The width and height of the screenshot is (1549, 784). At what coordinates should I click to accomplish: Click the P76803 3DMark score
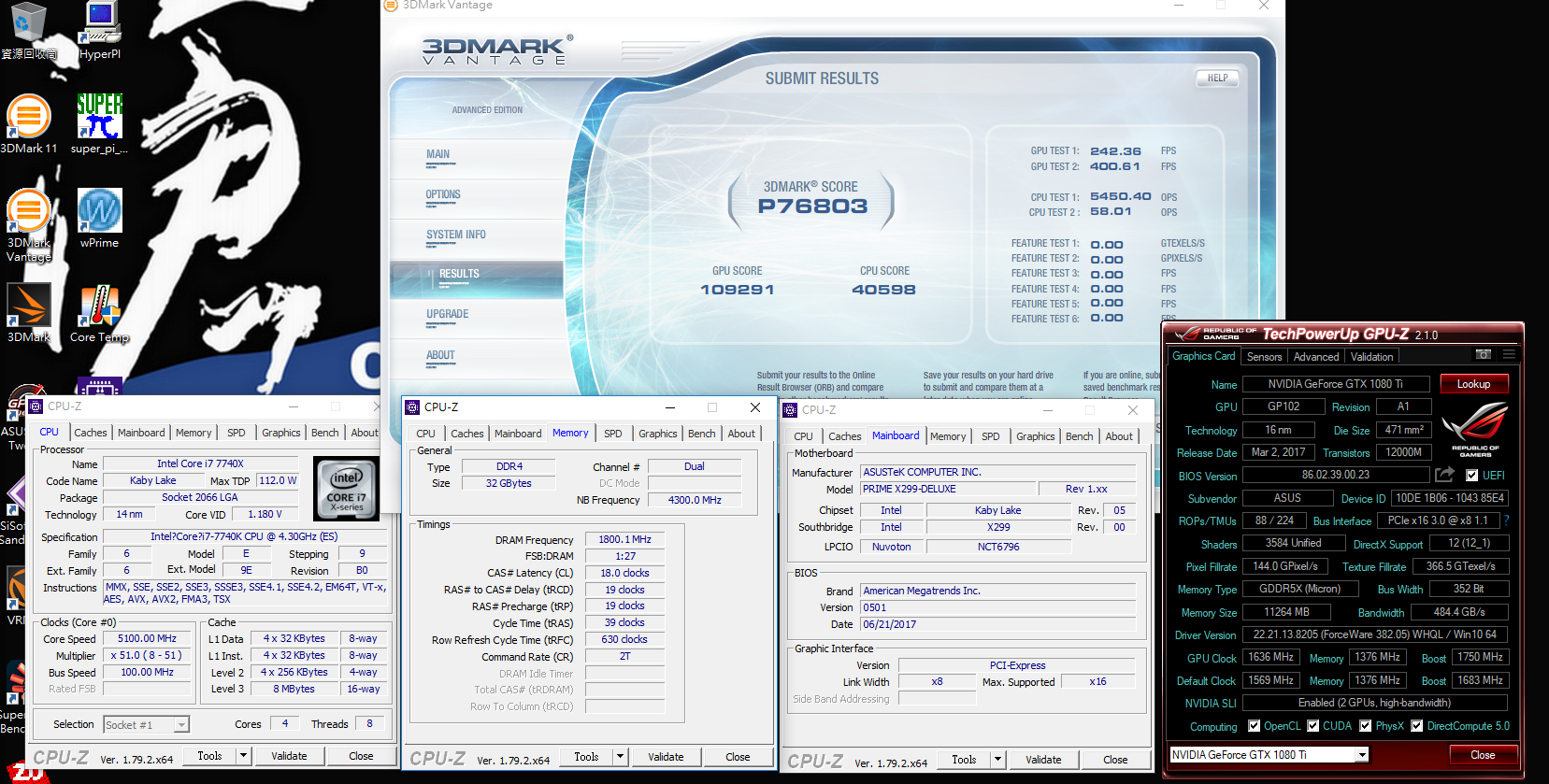(x=812, y=207)
